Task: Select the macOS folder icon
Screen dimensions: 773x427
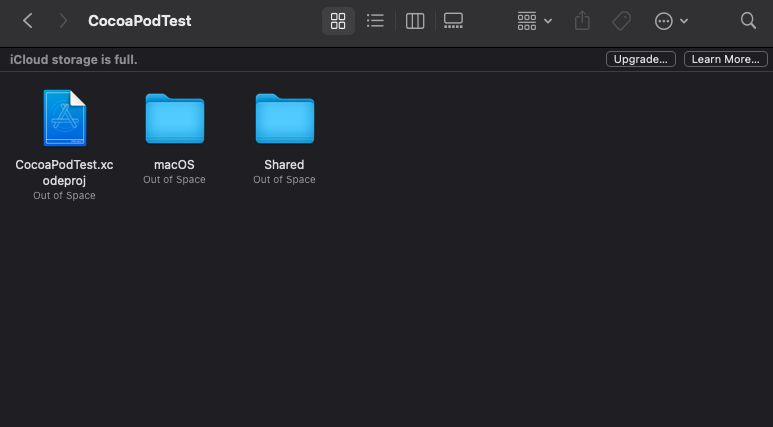Action: (x=175, y=118)
